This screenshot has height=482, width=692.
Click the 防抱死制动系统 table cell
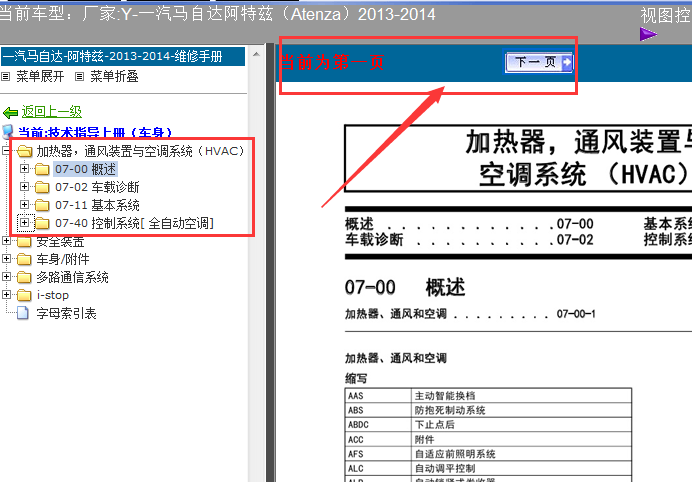(x=521, y=410)
